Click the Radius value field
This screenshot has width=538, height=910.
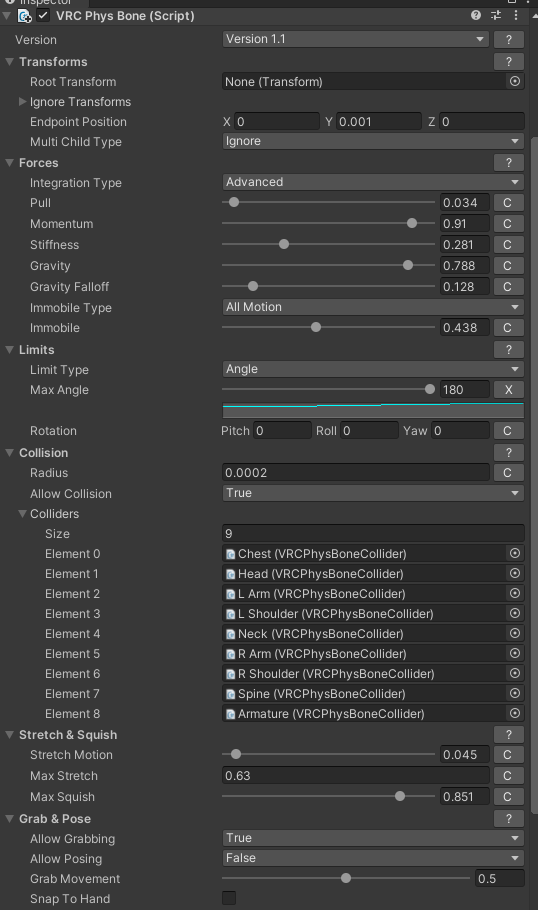(x=356, y=472)
